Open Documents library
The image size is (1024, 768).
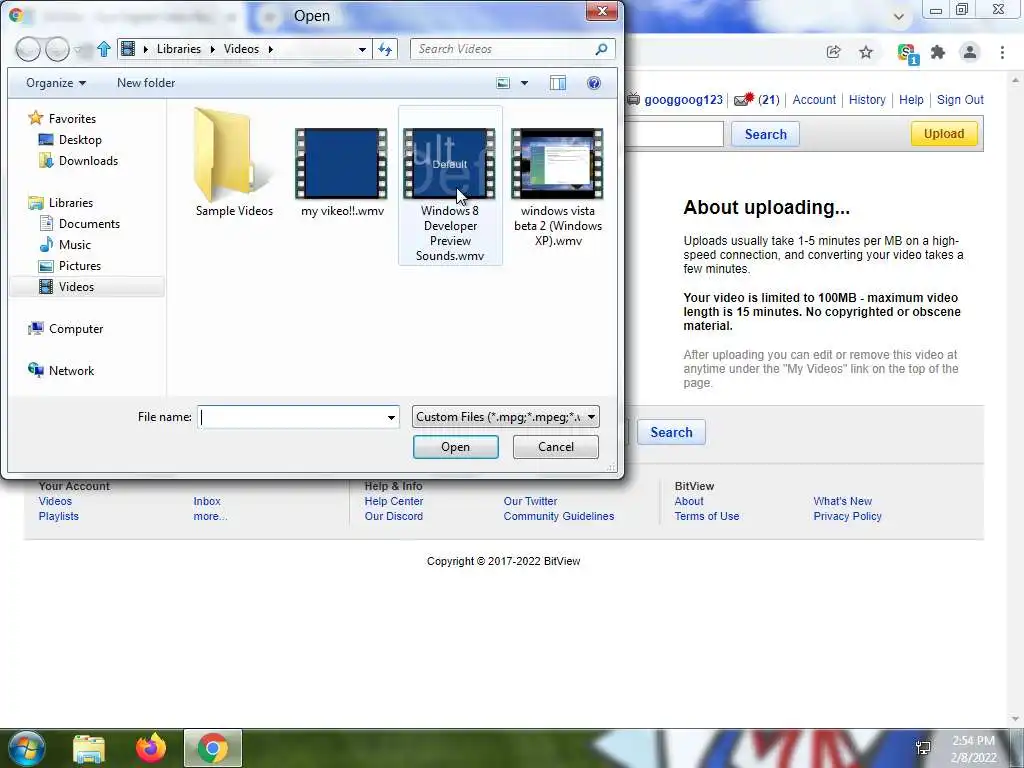tap(80, 223)
